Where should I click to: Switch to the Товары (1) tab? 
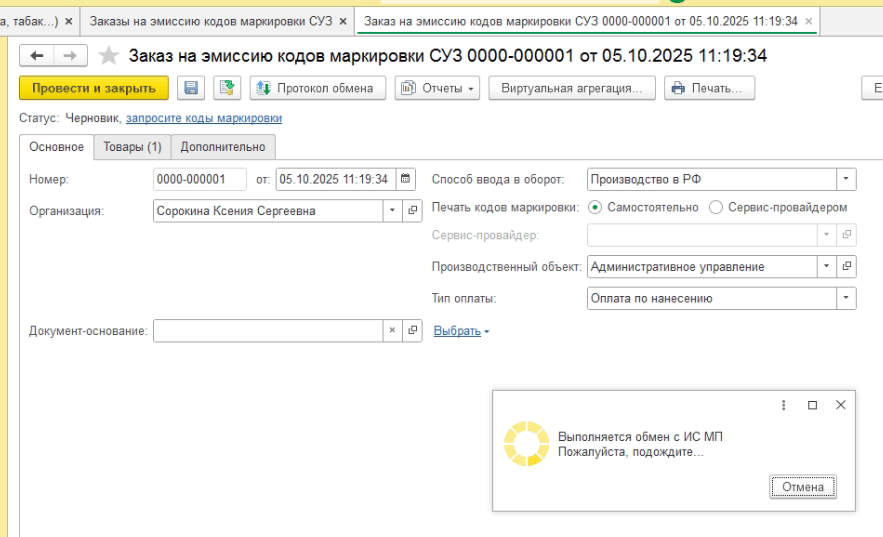click(132, 147)
